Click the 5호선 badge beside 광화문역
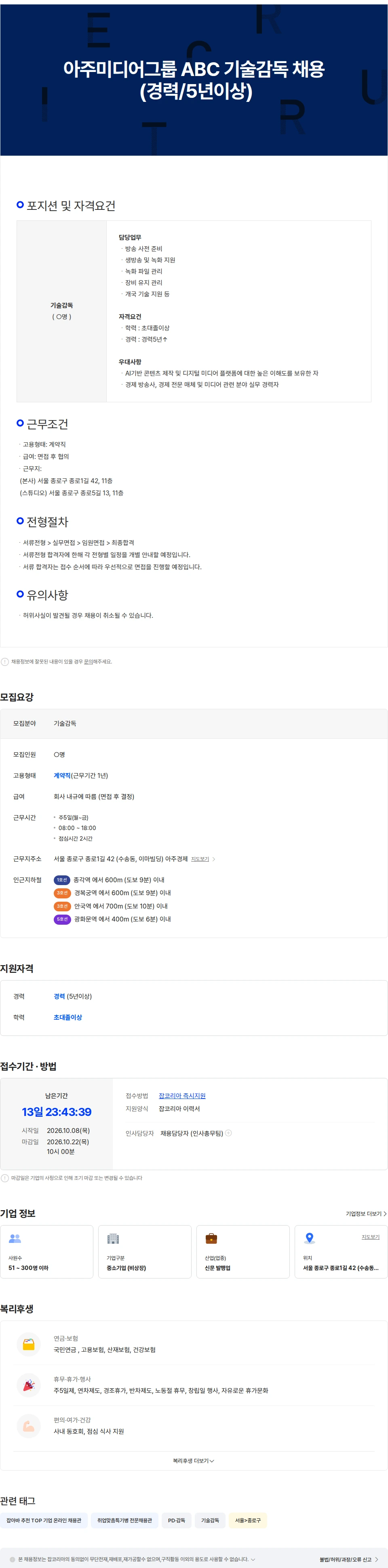The height and width of the screenshot is (1568, 388). [62, 919]
